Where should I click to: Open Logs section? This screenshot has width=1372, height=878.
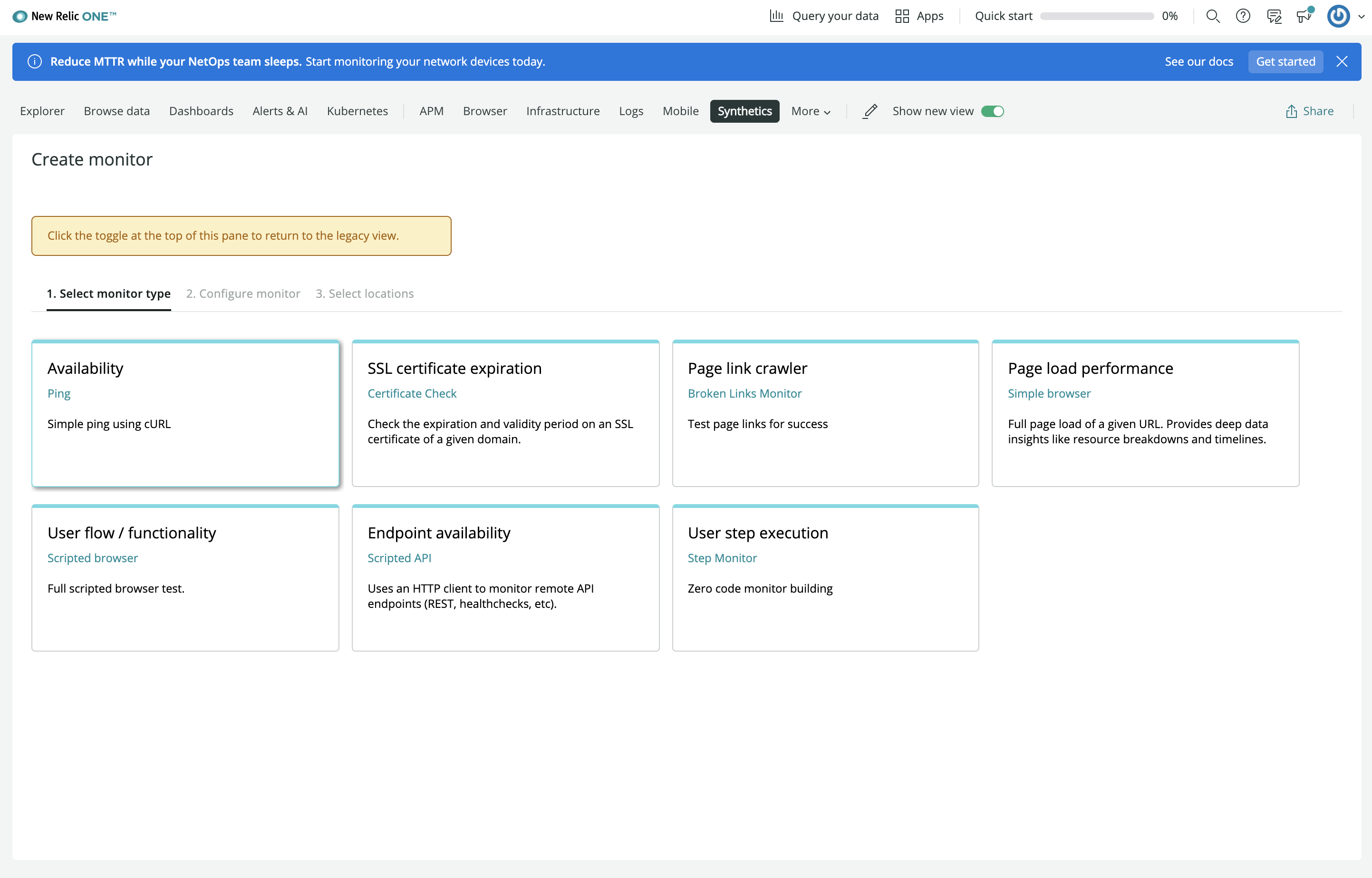pyautogui.click(x=631, y=111)
